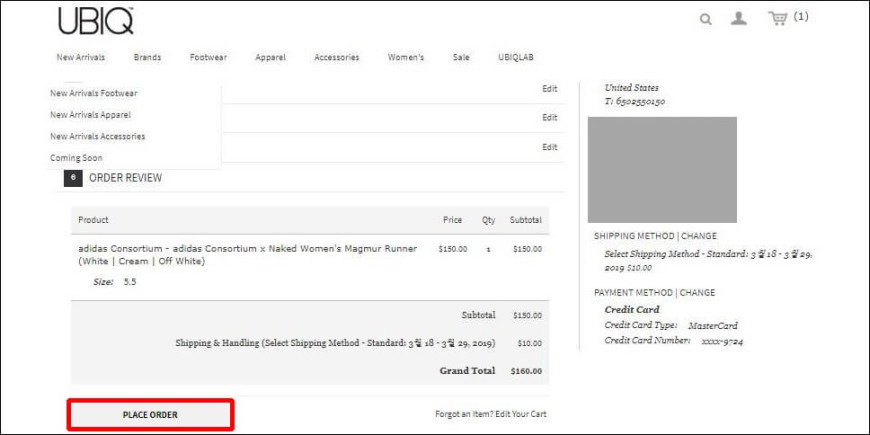The image size is (870, 435).
Task: Click the Price column header
Action: [x=452, y=220]
